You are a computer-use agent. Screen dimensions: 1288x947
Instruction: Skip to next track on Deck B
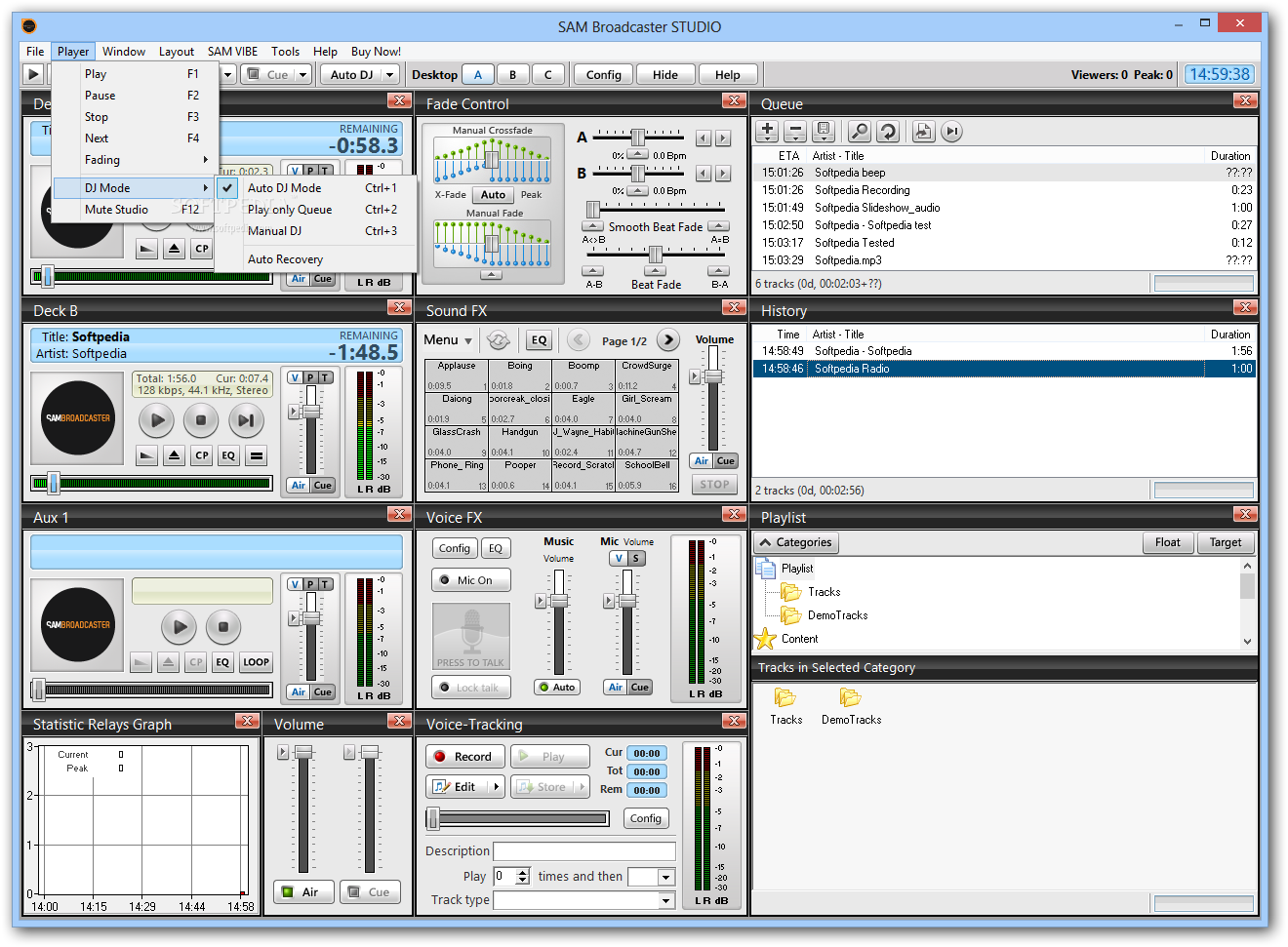coord(246,420)
